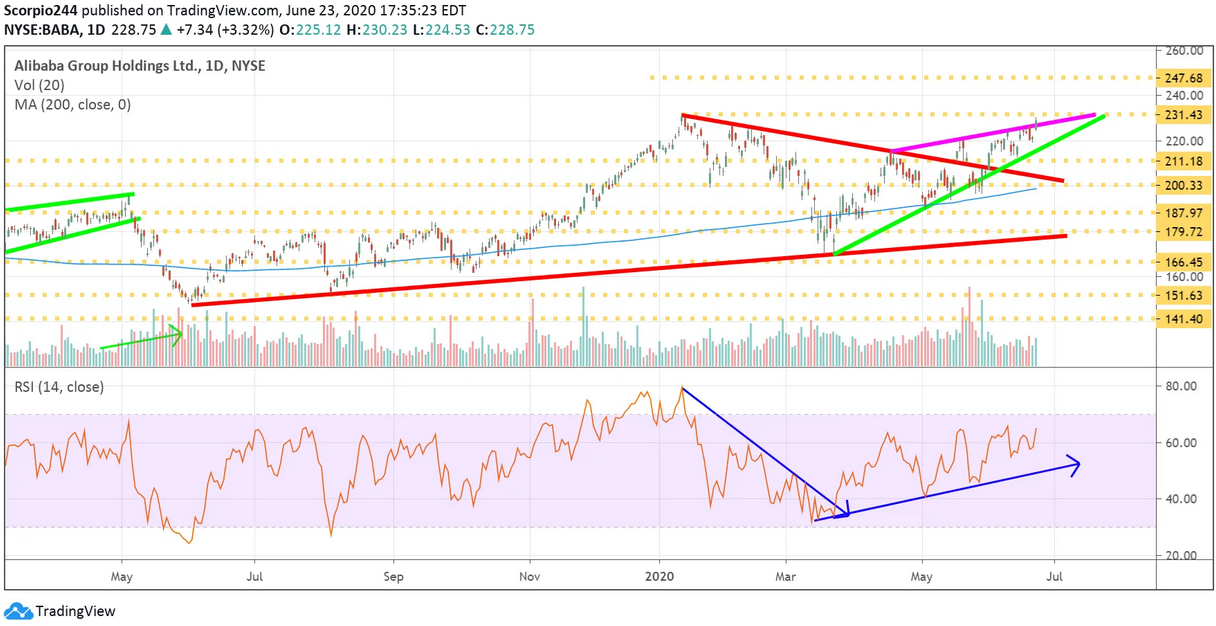
Task: Click the 187.97 price level label
Action: click(x=1183, y=213)
